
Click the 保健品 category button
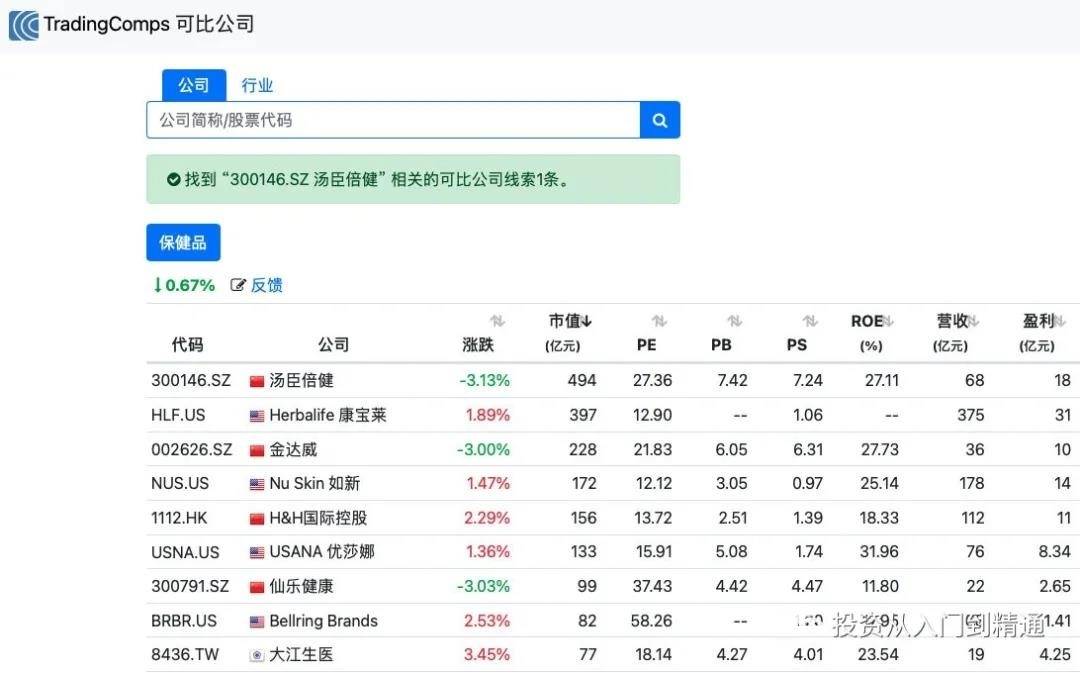[183, 243]
